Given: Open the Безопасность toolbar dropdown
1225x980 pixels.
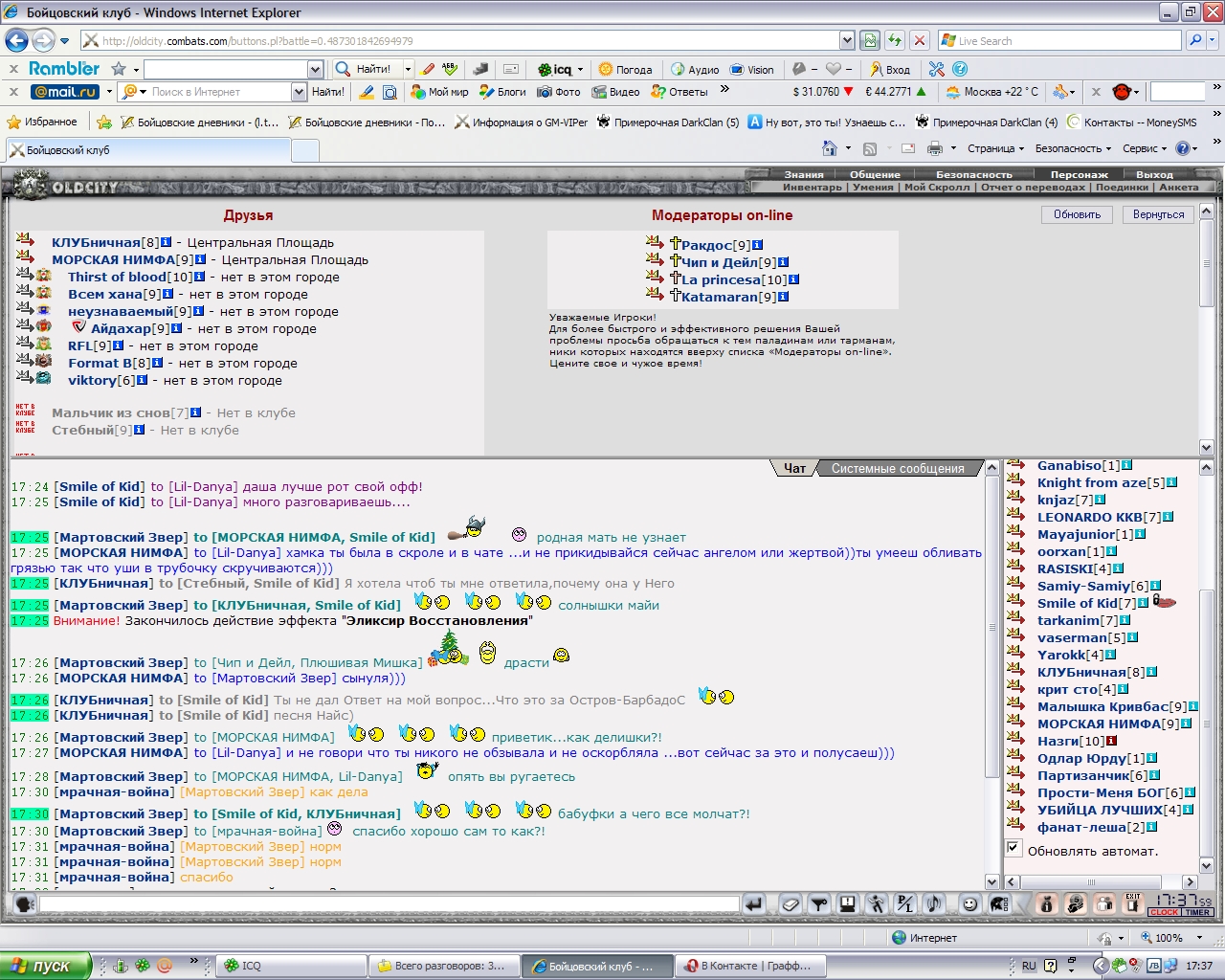Looking at the screenshot, I should 1073,148.
